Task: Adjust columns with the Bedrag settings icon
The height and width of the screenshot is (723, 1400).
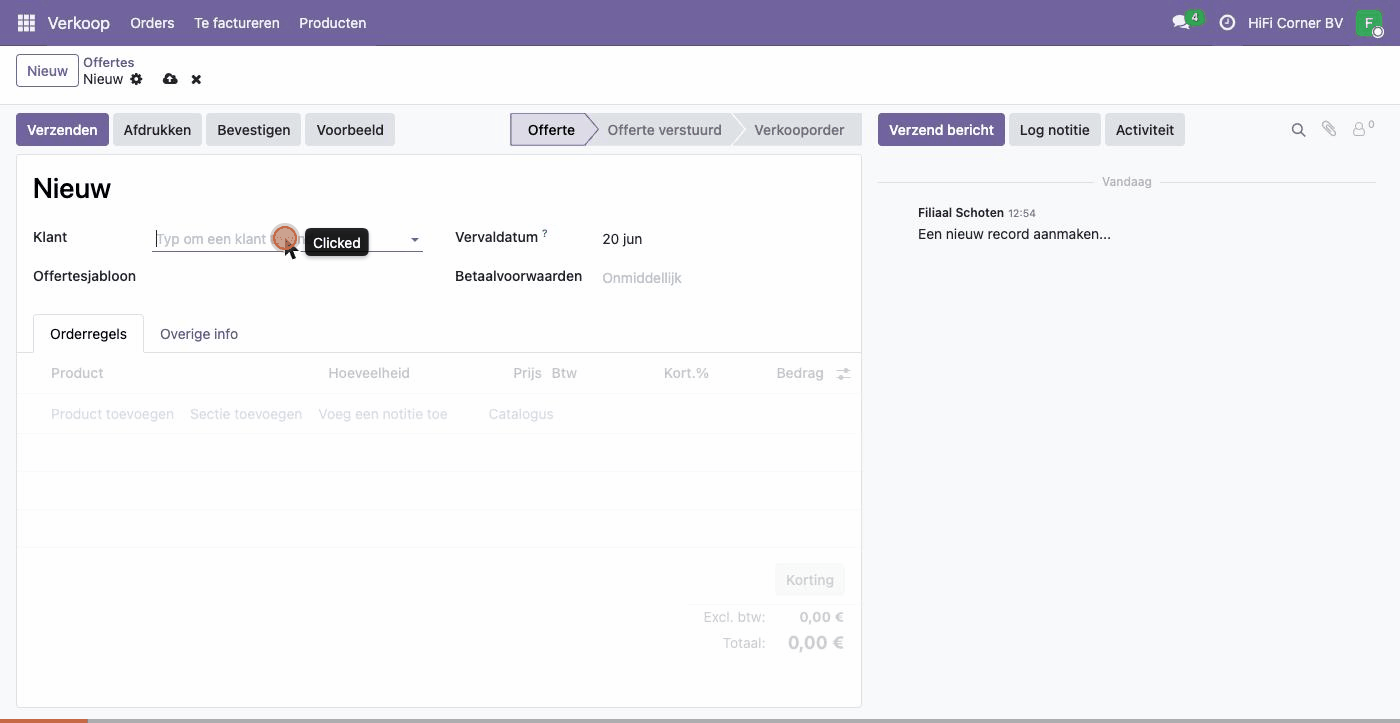Action: tap(843, 373)
